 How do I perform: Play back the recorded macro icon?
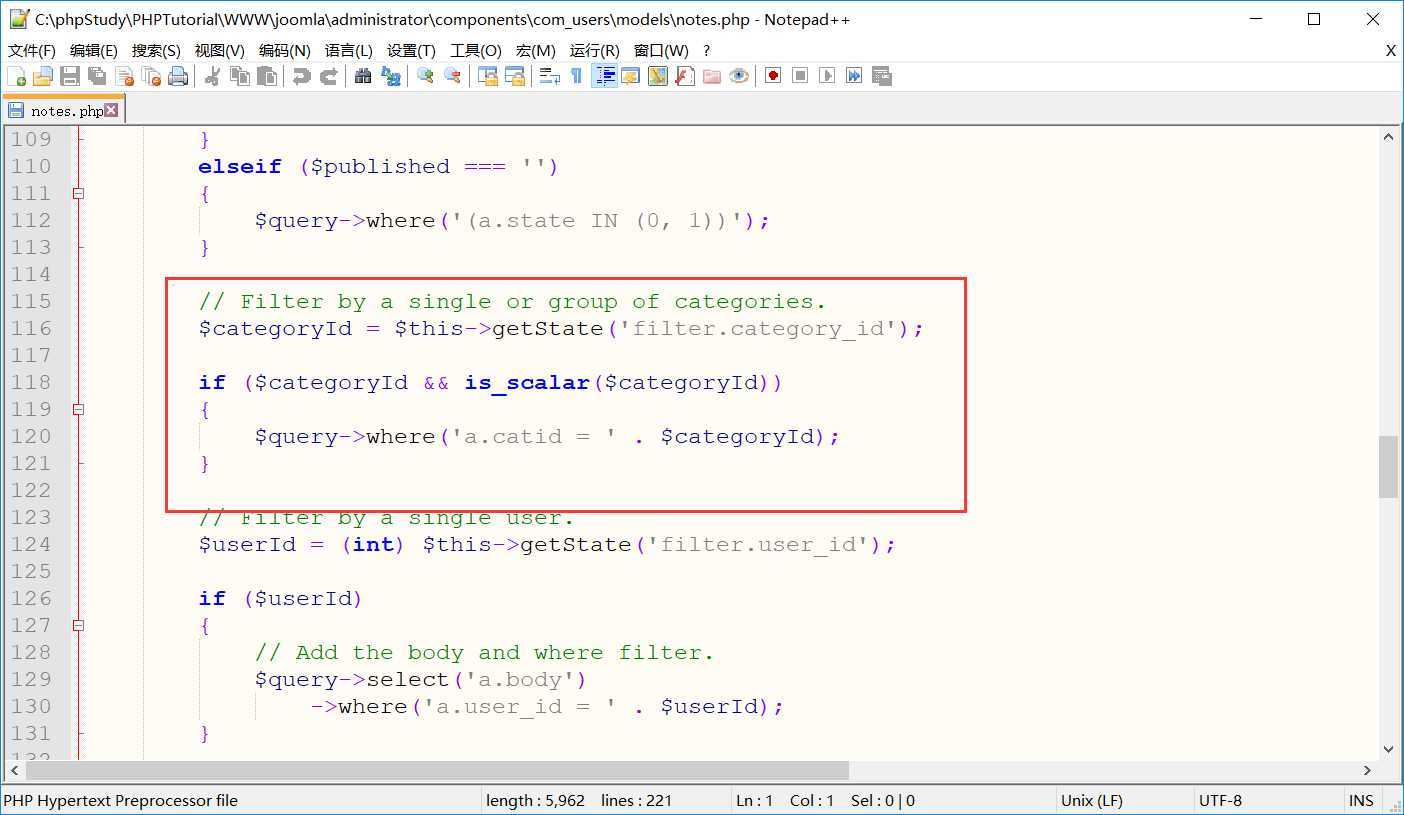827,76
